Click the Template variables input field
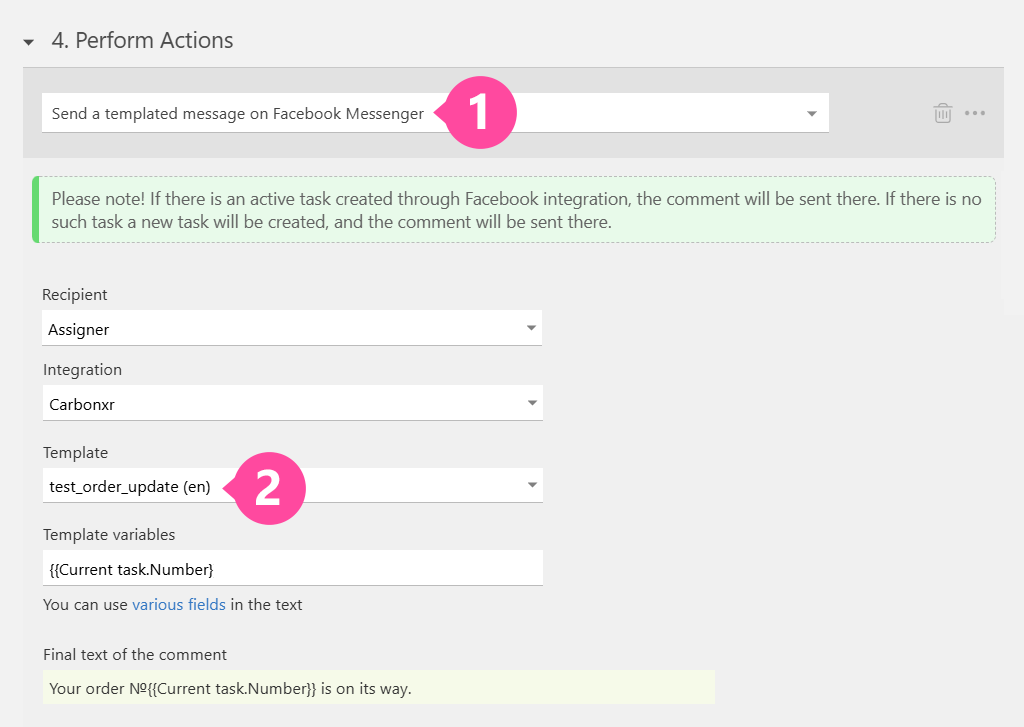This screenshot has height=727, width=1024. (x=292, y=568)
